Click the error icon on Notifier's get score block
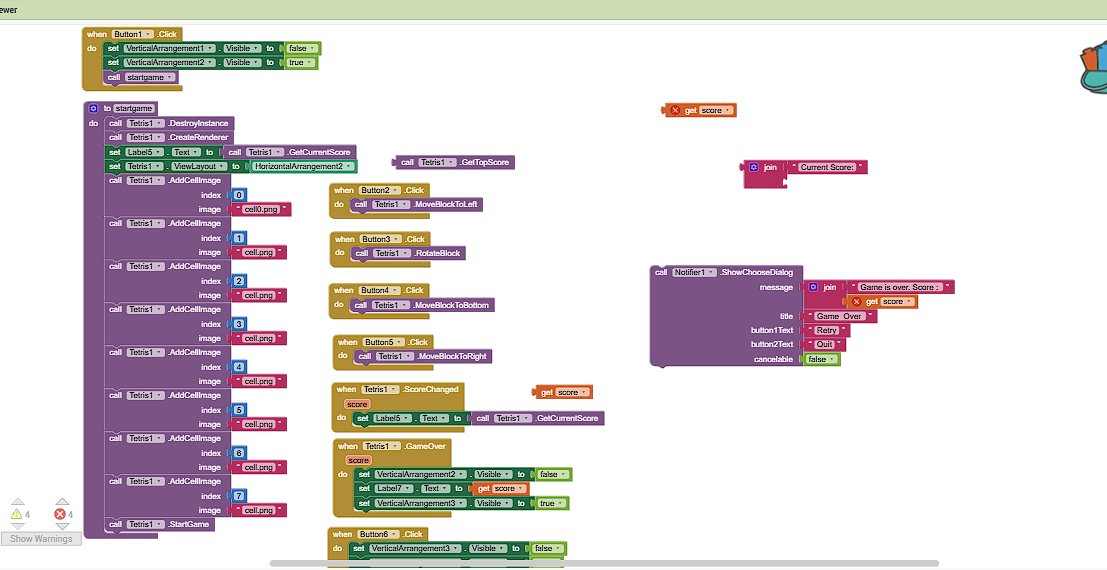1107x570 pixels. click(856, 301)
